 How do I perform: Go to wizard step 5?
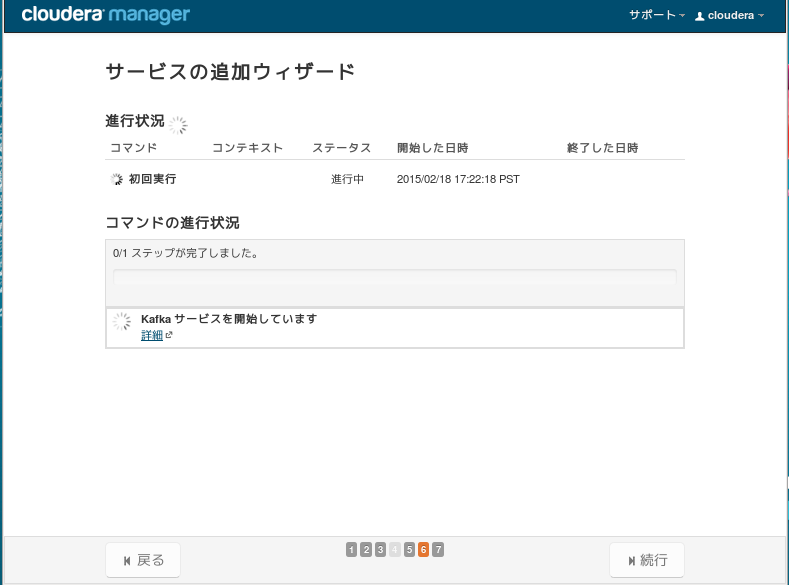(409, 550)
